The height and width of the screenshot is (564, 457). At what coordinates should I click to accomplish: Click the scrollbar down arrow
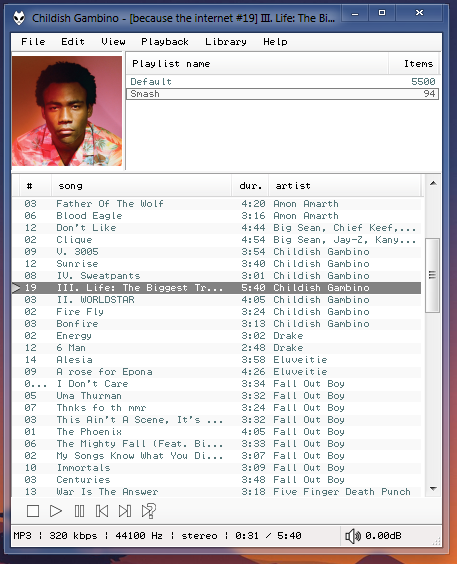coord(433,489)
